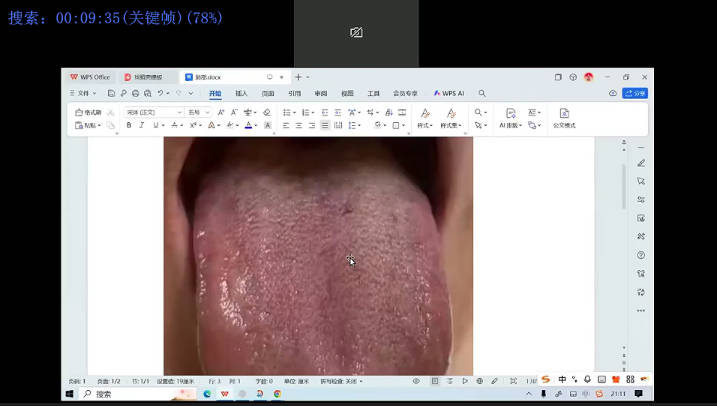Toggle the spell check (拼写检查) status
Viewport: 717px width, 406px height.
[340, 381]
